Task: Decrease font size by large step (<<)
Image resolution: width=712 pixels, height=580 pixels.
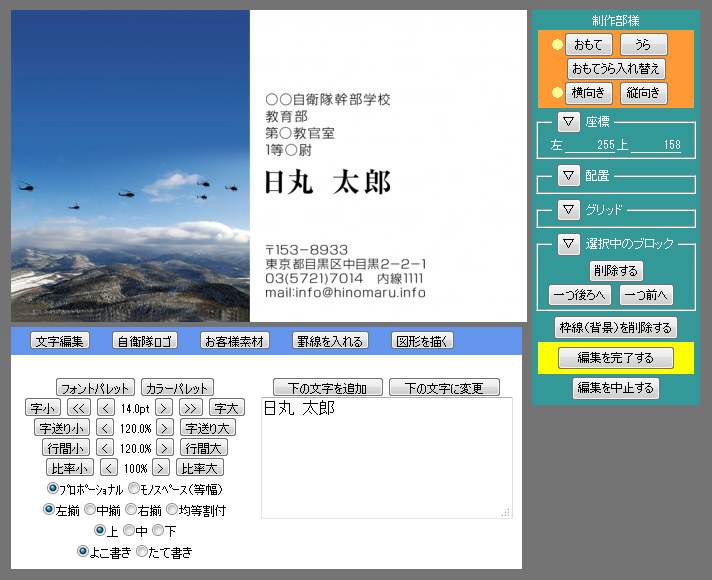Action: tap(79, 407)
